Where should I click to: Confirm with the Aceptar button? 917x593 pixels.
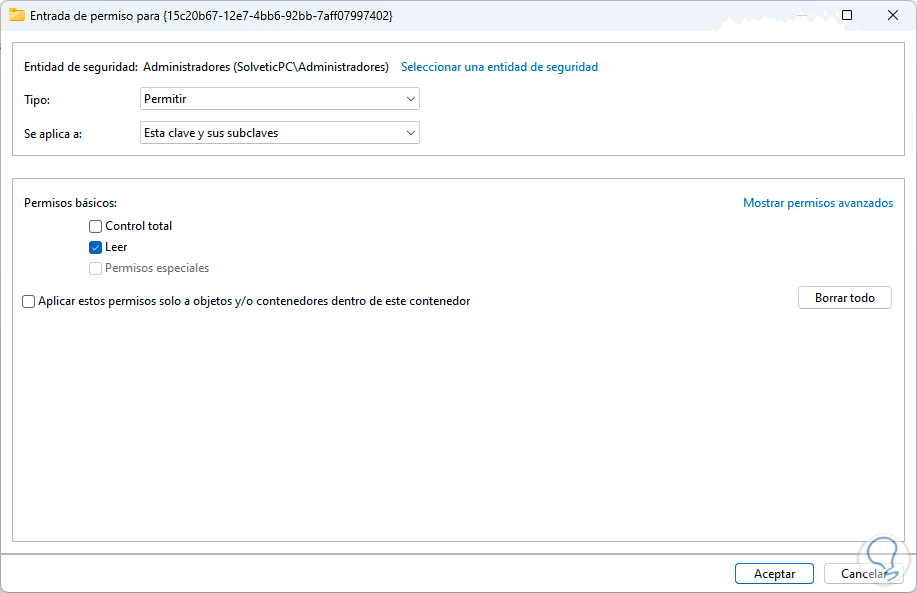[x=774, y=574]
